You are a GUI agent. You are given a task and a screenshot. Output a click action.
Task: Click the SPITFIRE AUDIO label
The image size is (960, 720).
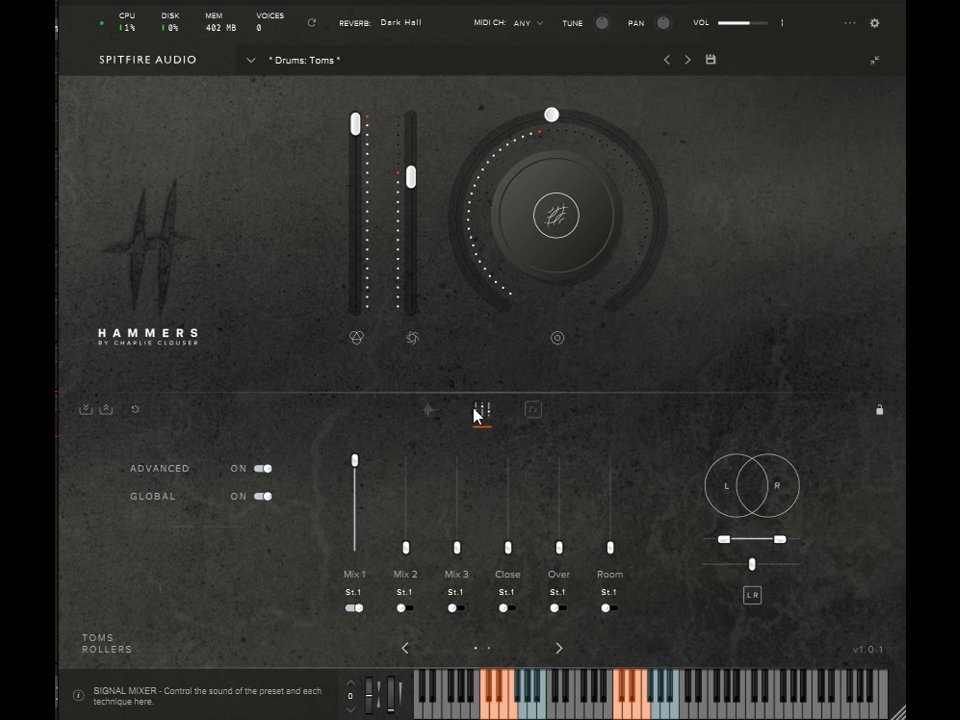click(147, 59)
